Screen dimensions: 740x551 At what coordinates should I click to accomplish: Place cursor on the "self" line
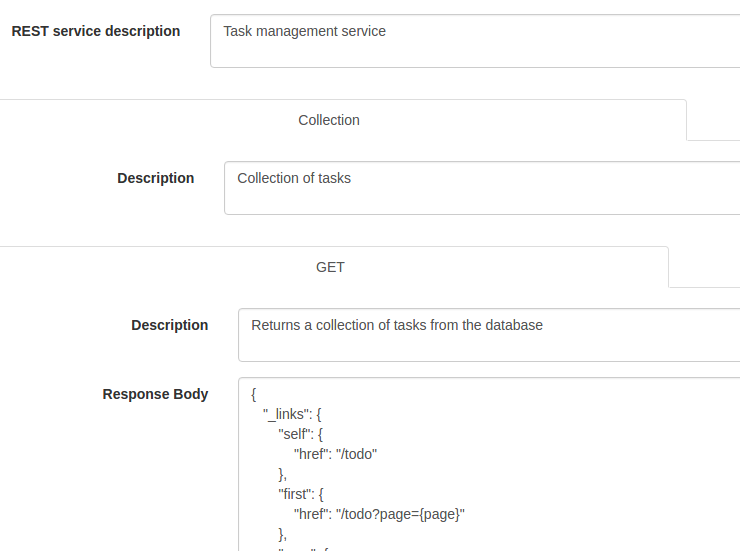[x=301, y=434]
